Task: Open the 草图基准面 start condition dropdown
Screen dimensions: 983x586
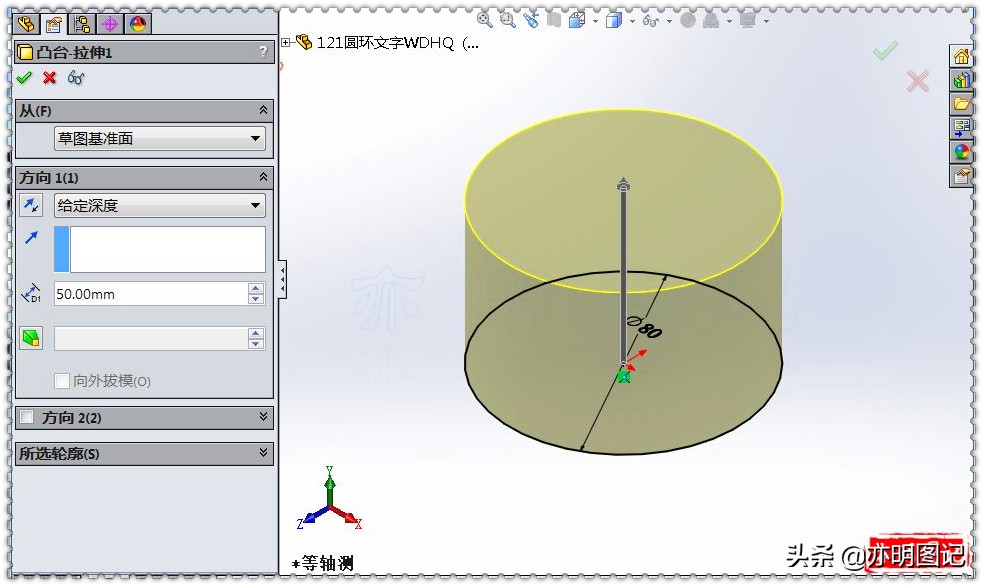Action: [x=254, y=139]
